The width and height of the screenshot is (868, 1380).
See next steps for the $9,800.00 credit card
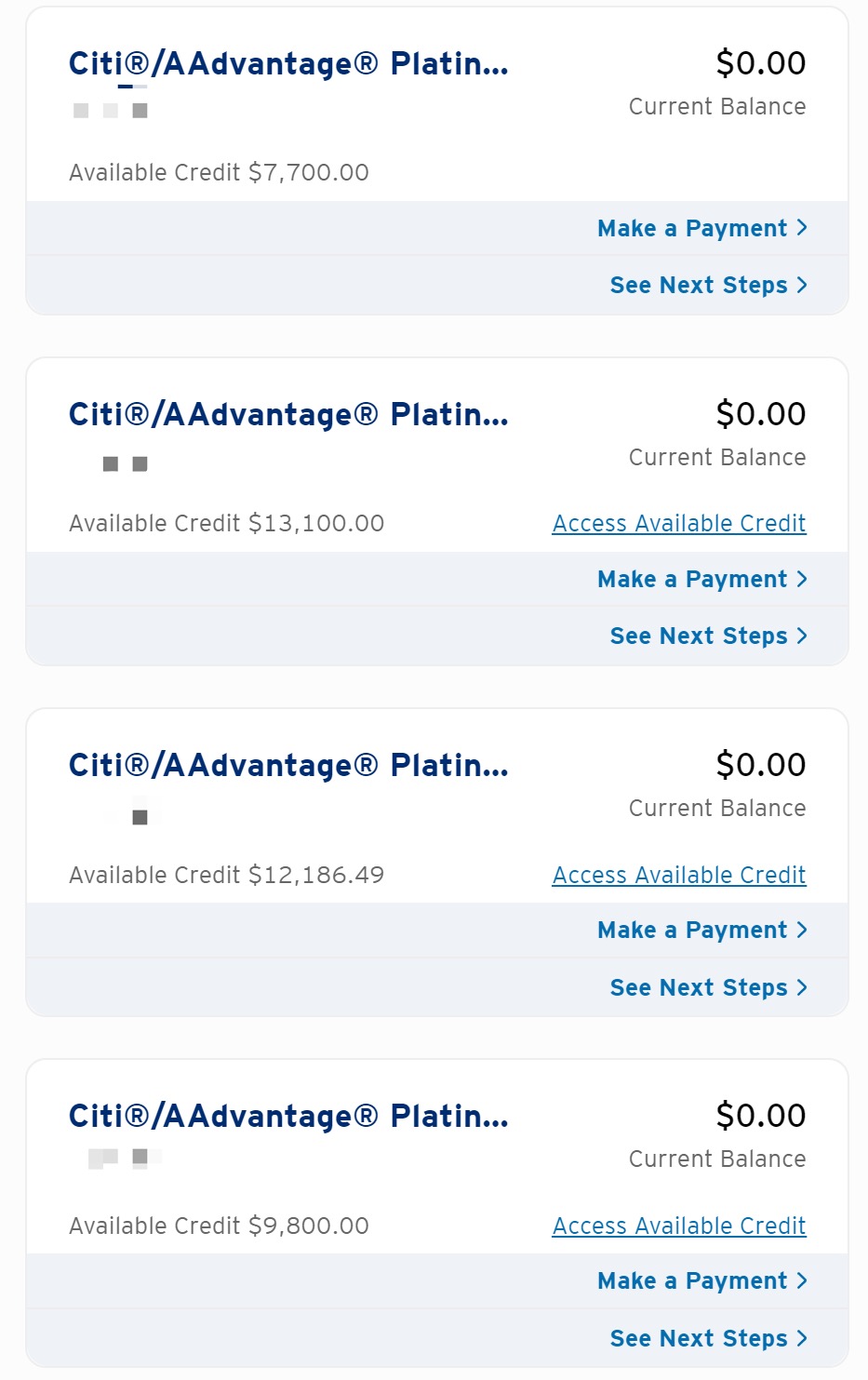pyautogui.click(x=708, y=1339)
